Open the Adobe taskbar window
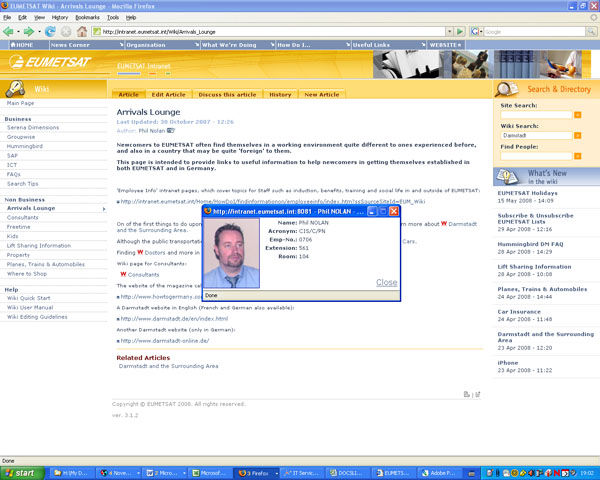This screenshot has width=600, height=480. pos(439,473)
